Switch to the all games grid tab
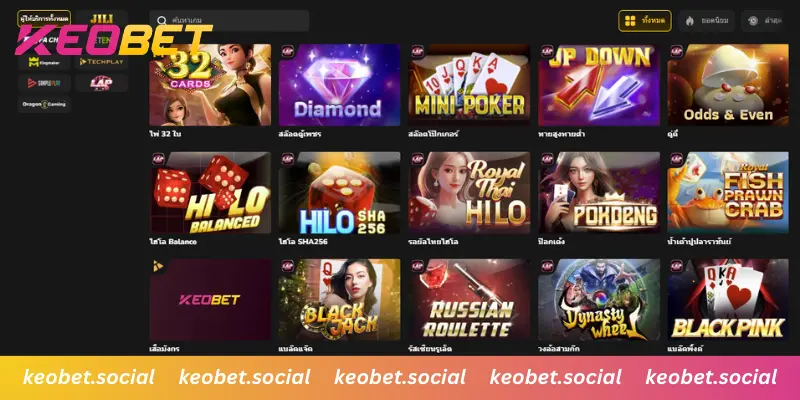The height and width of the screenshot is (400, 800). pyautogui.click(x=645, y=21)
